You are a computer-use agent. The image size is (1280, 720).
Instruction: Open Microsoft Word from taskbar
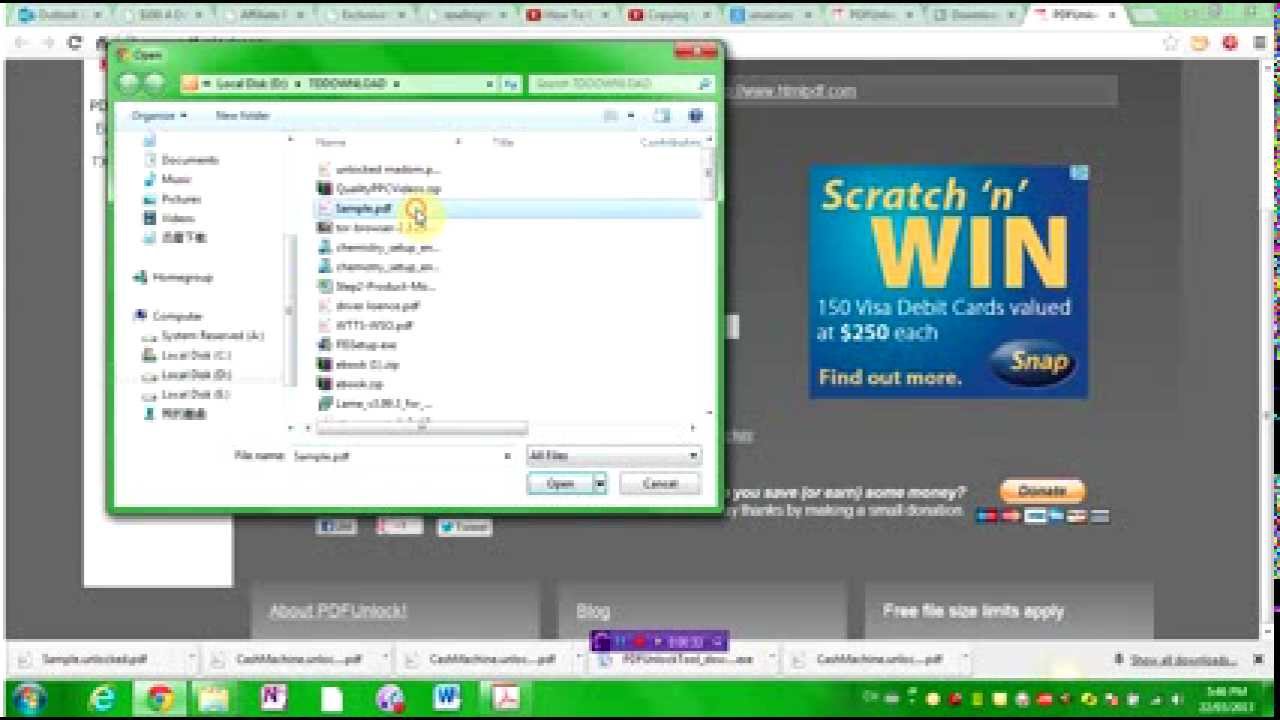[447, 698]
